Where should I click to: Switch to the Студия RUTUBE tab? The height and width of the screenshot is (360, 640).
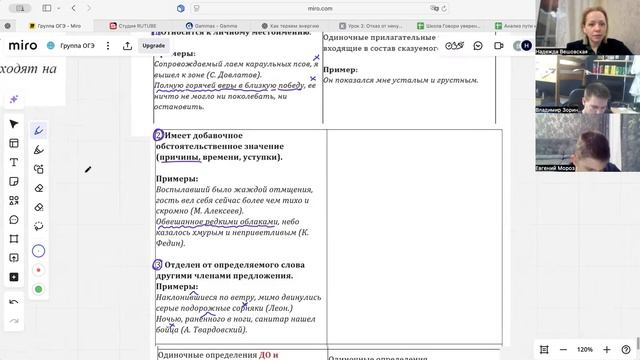133,26
